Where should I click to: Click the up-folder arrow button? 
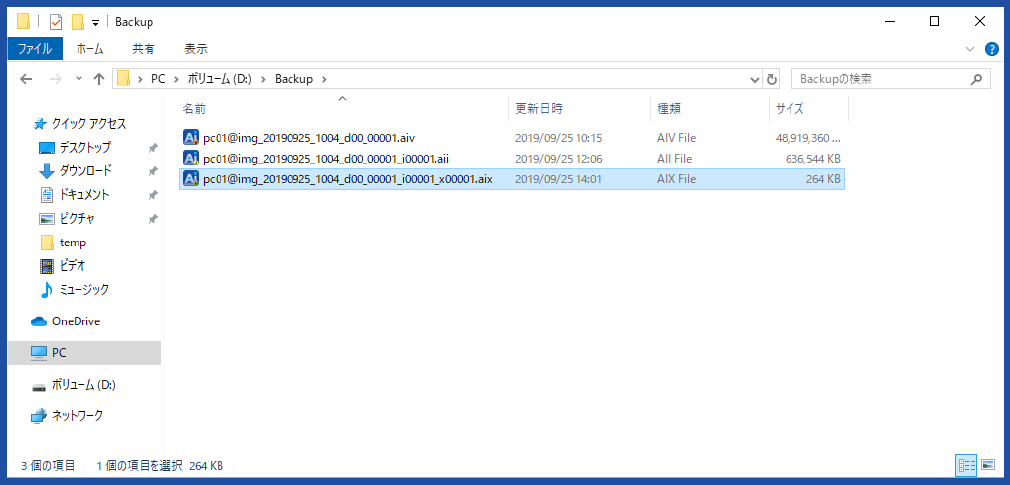(98, 79)
